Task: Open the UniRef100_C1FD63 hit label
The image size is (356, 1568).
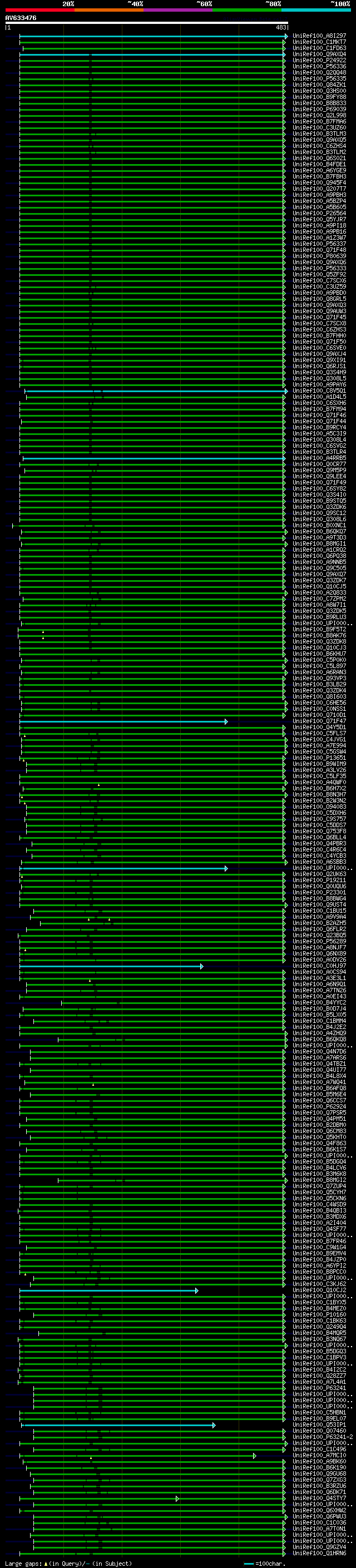Action: coord(319,48)
